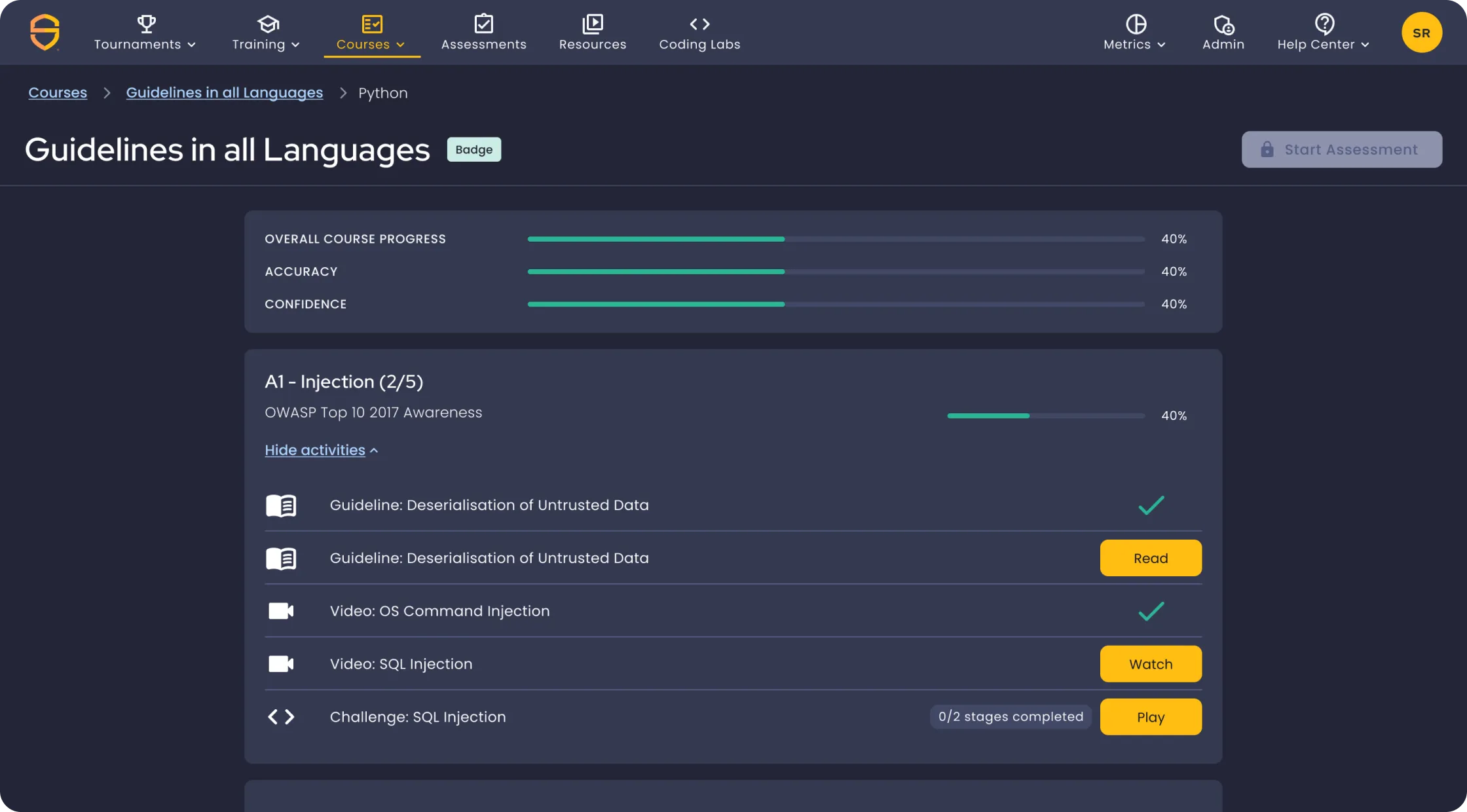This screenshot has height=812, width=1467.
Task: Open the Courses breadcrumb link
Action: coord(58,92)
